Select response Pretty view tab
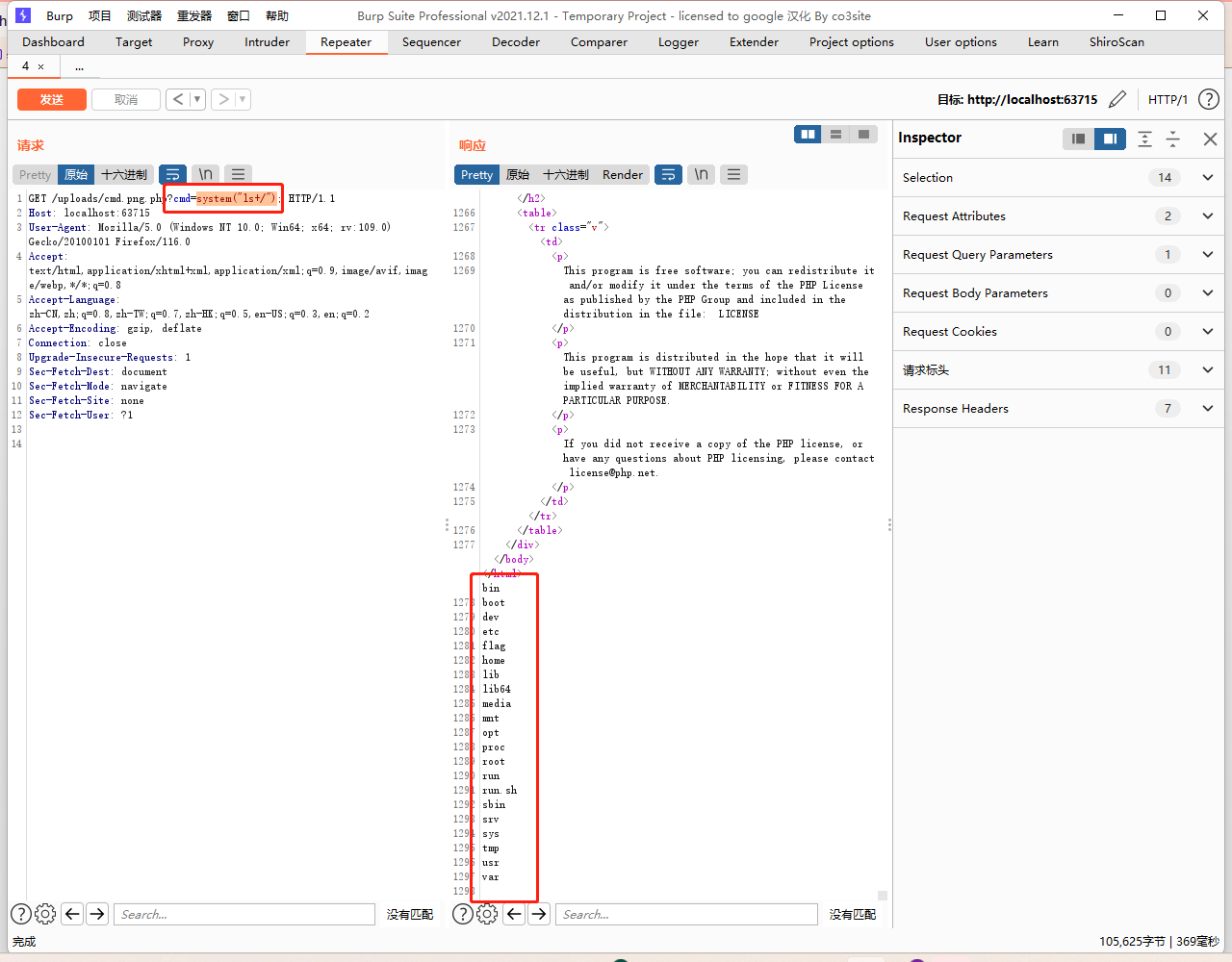Viewport: 1232px width, 962px height. pyautogui.click(x=476, y=174)
